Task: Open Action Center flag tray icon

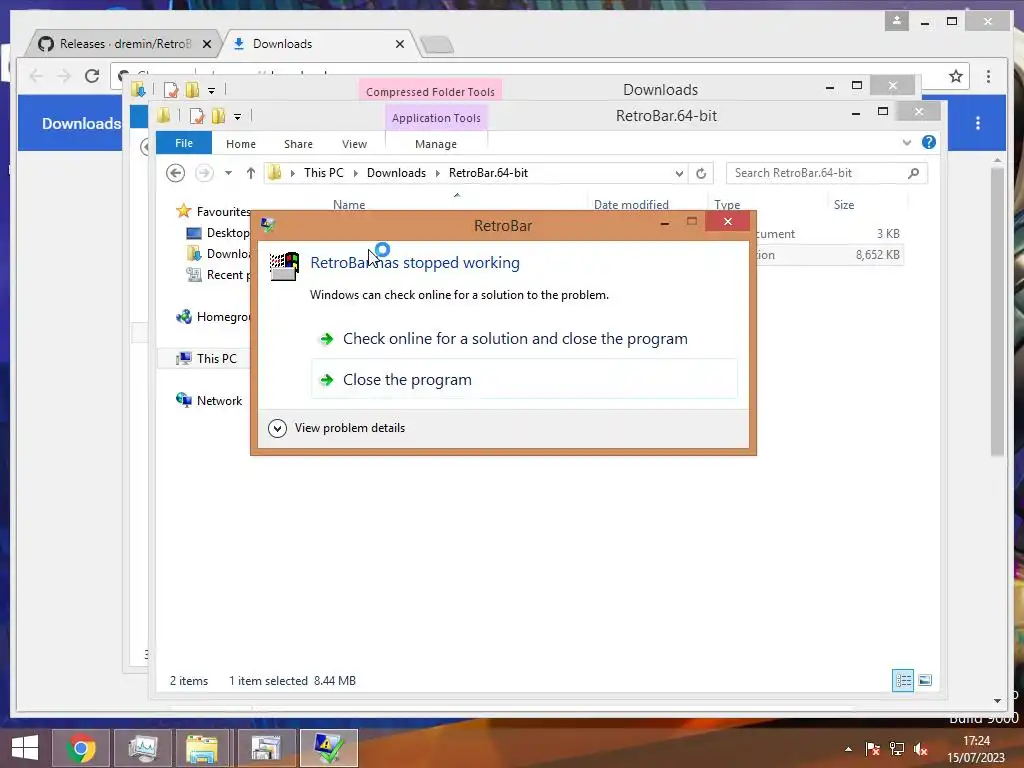Action: [x=872, y=749]
